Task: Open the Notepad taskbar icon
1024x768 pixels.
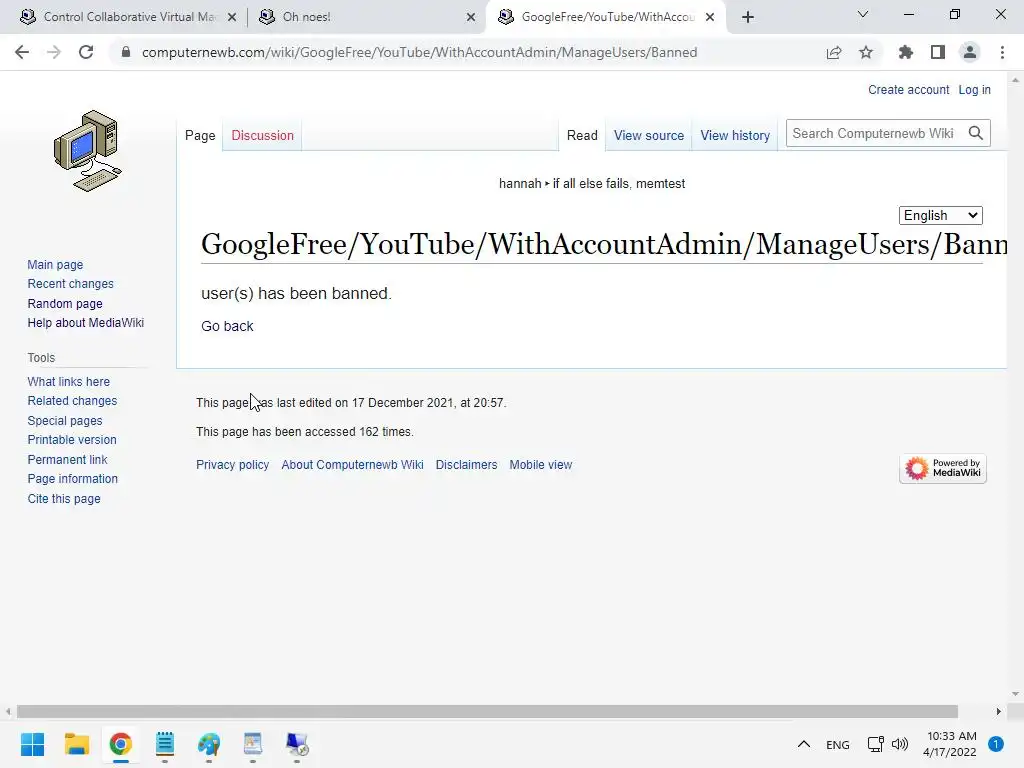Action: click(165, 744)
